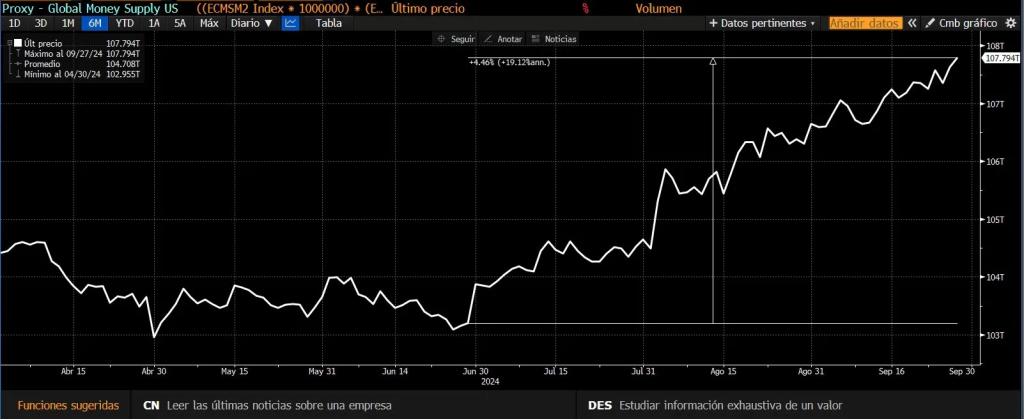The height and width of the screenshot is (419, 1024).
Task: Switch to YTD time range
Action: (124, 22)
